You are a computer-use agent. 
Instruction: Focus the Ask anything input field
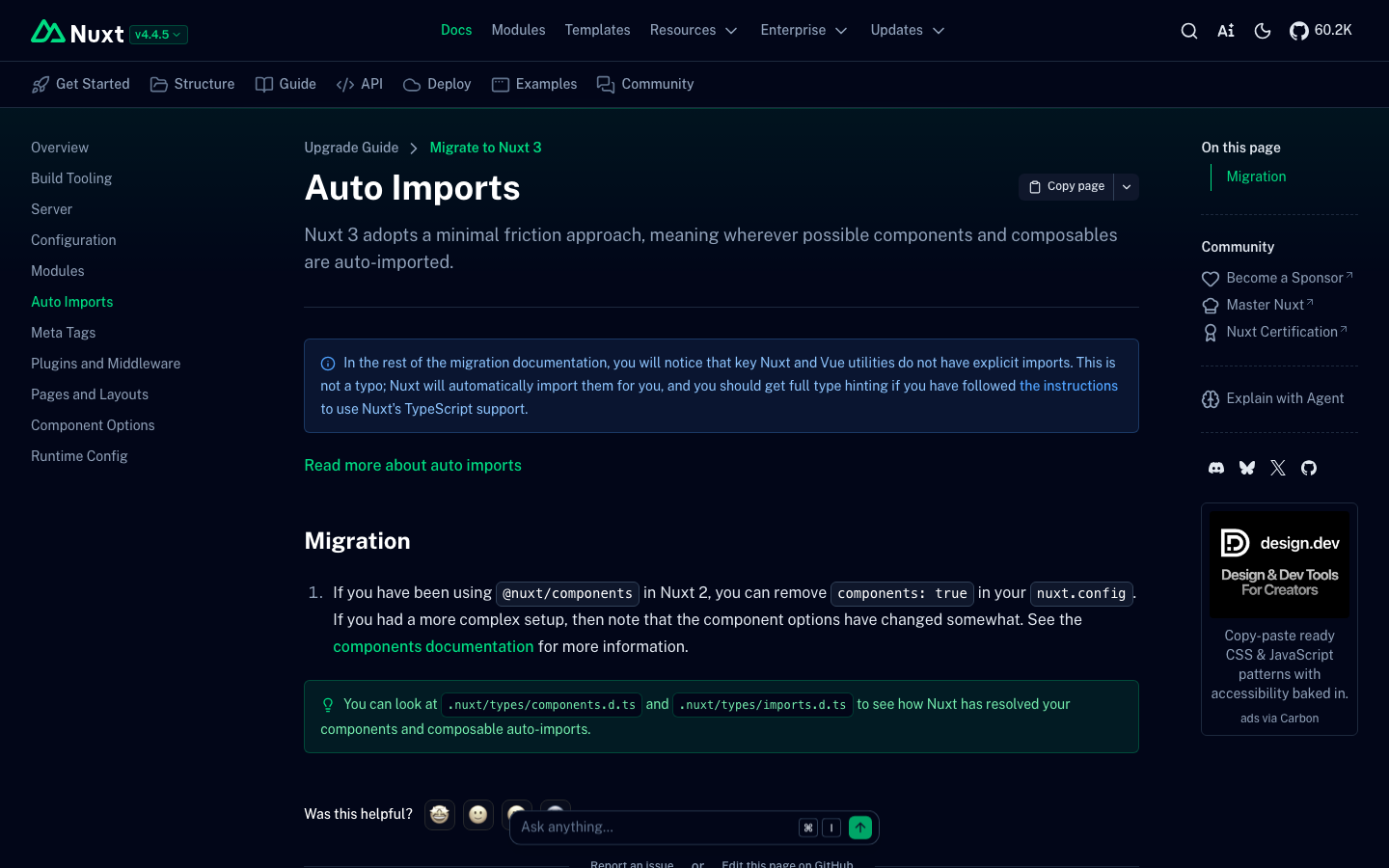[656, 827]
